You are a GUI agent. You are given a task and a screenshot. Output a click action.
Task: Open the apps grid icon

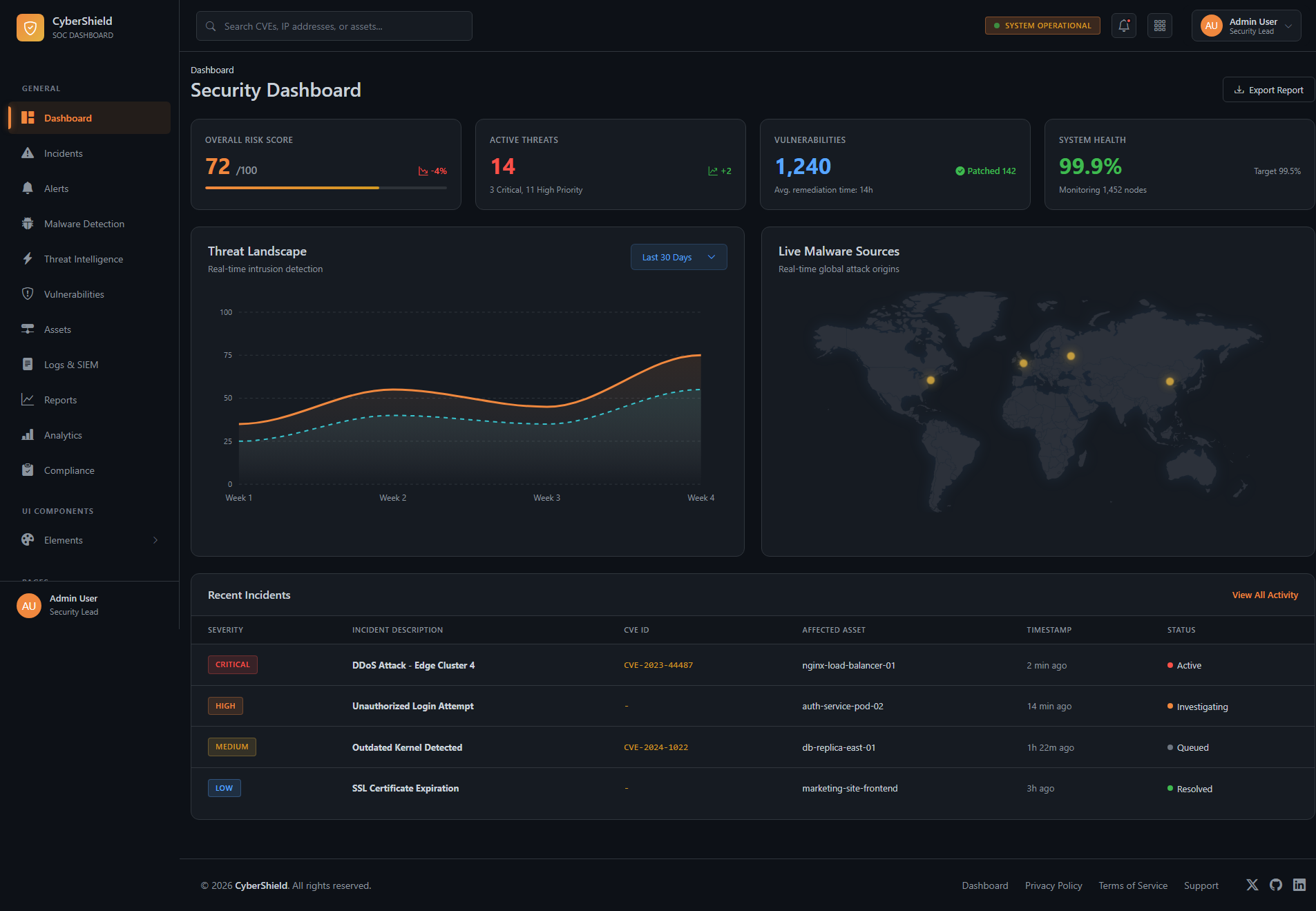click(1159, 26)
